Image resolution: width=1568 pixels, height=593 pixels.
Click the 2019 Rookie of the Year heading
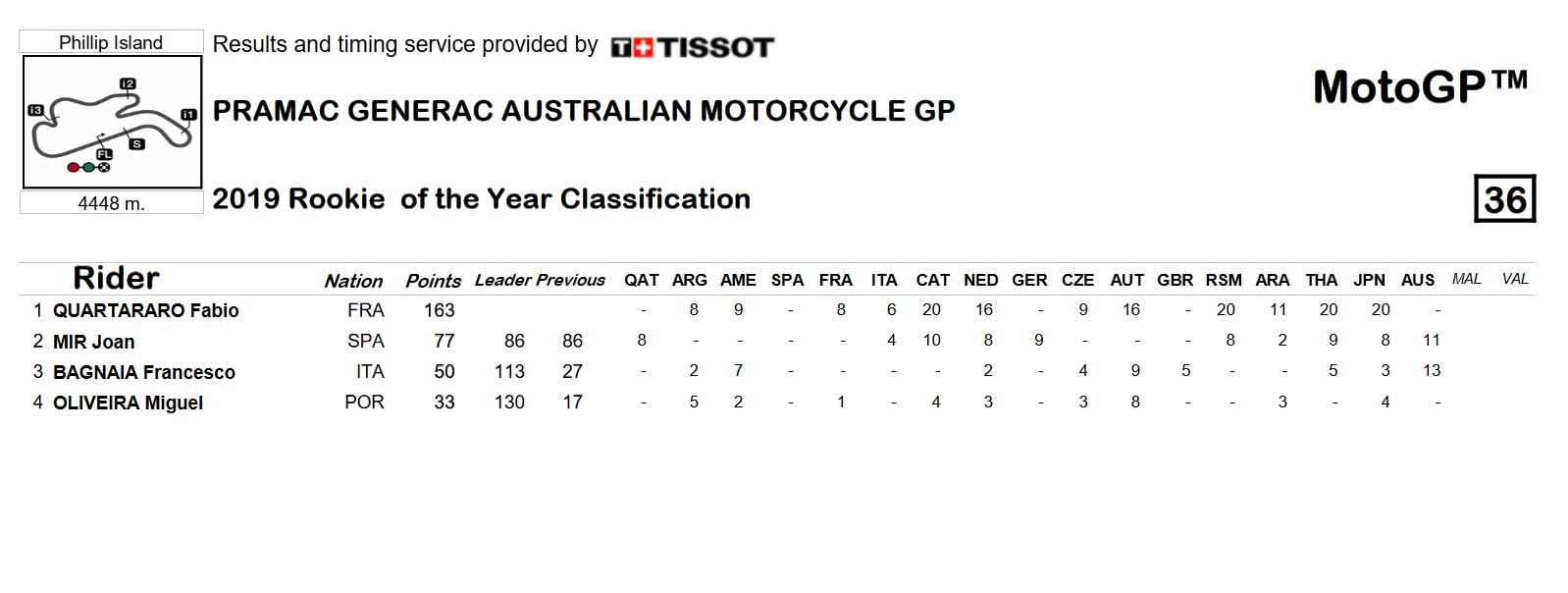[x=481, y=199]
